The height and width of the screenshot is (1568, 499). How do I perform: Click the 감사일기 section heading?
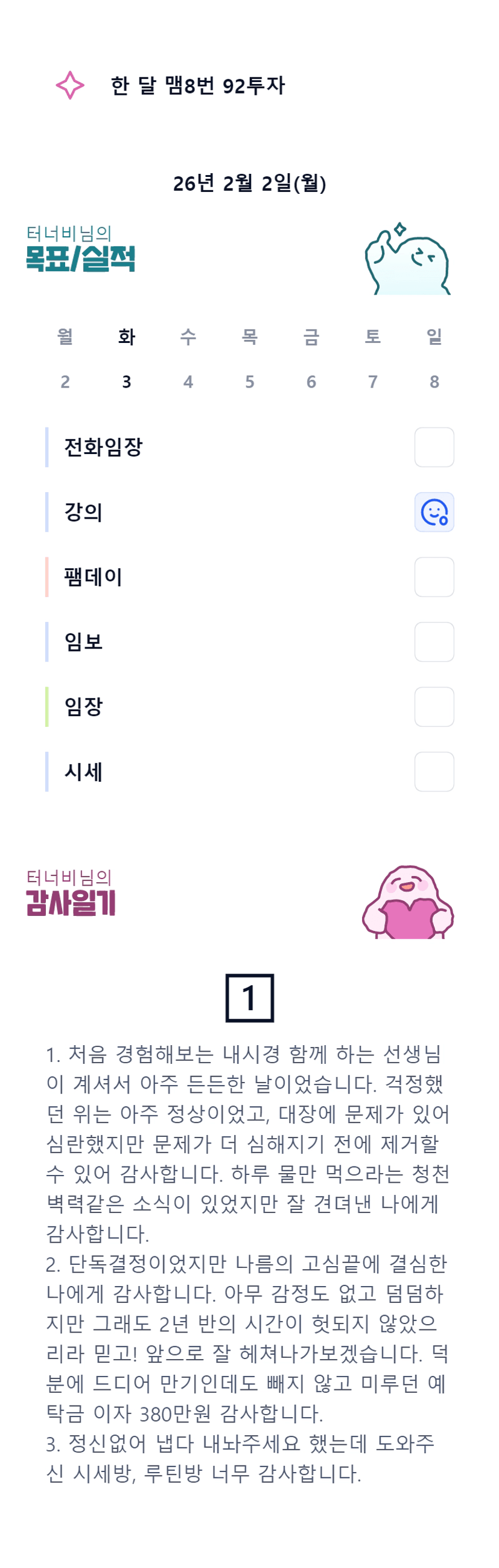(x=71, y=902)
